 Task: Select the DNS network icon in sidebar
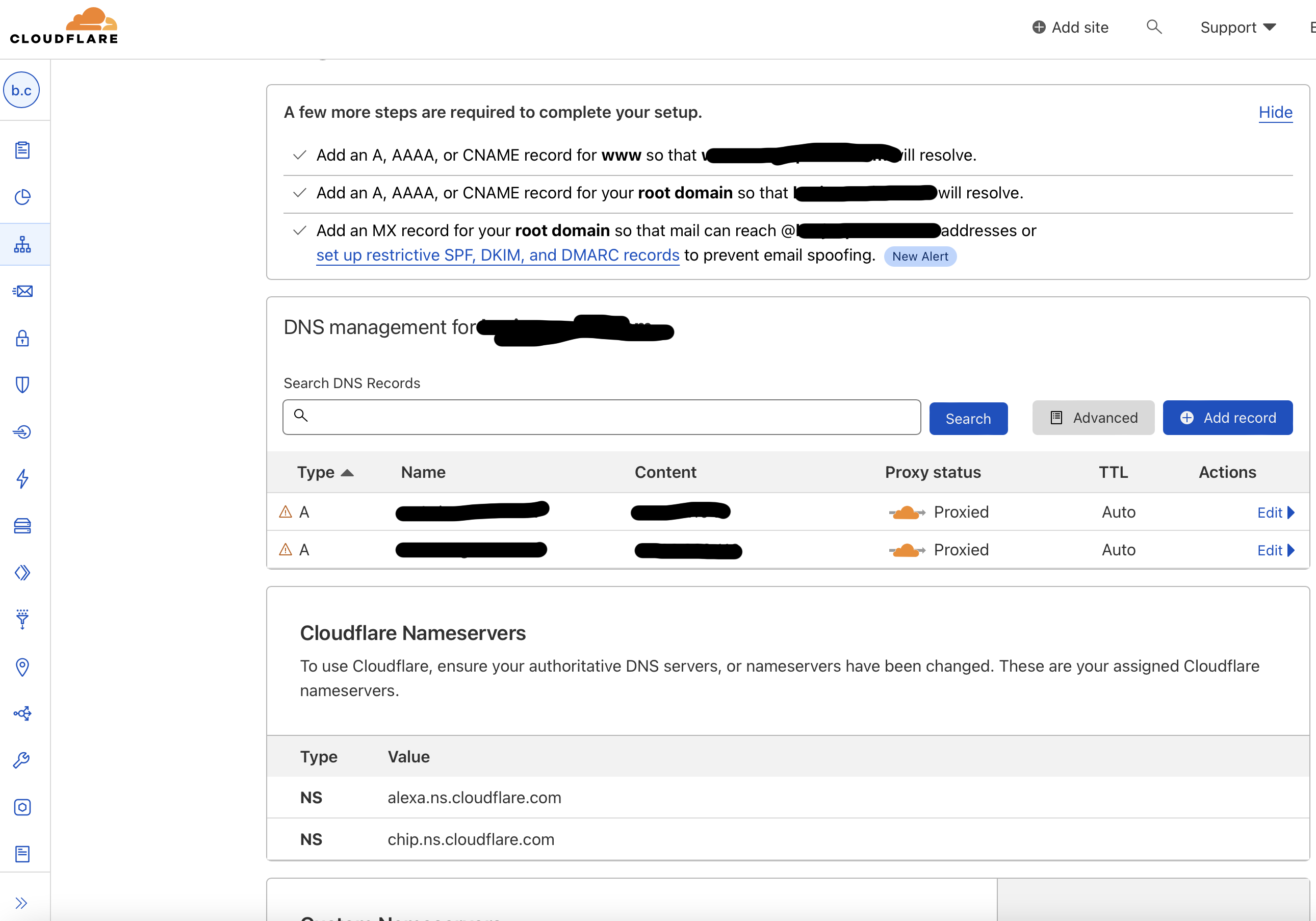coord(22,244)
